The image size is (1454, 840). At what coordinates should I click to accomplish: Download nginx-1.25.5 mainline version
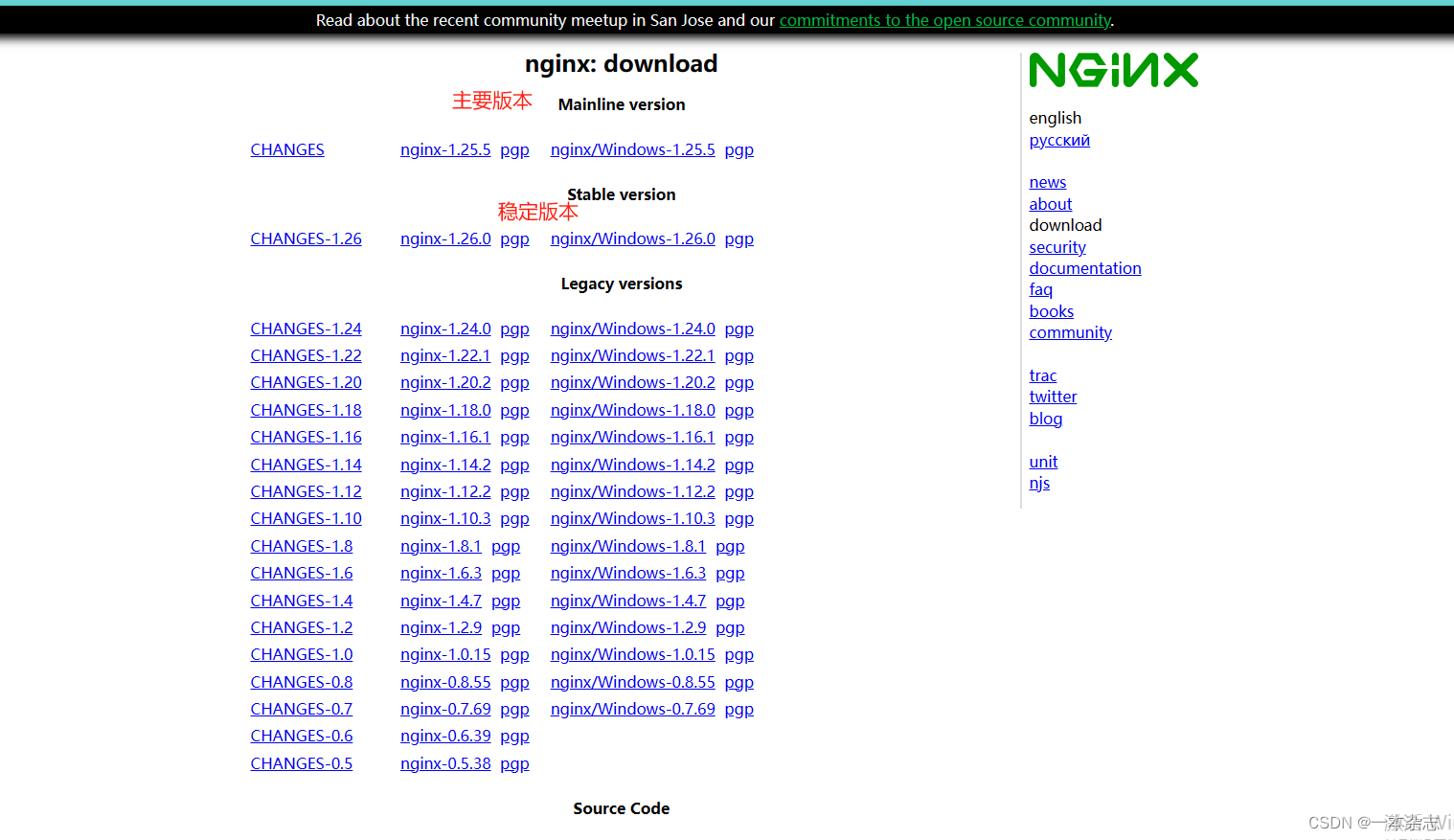coord(445,149)
